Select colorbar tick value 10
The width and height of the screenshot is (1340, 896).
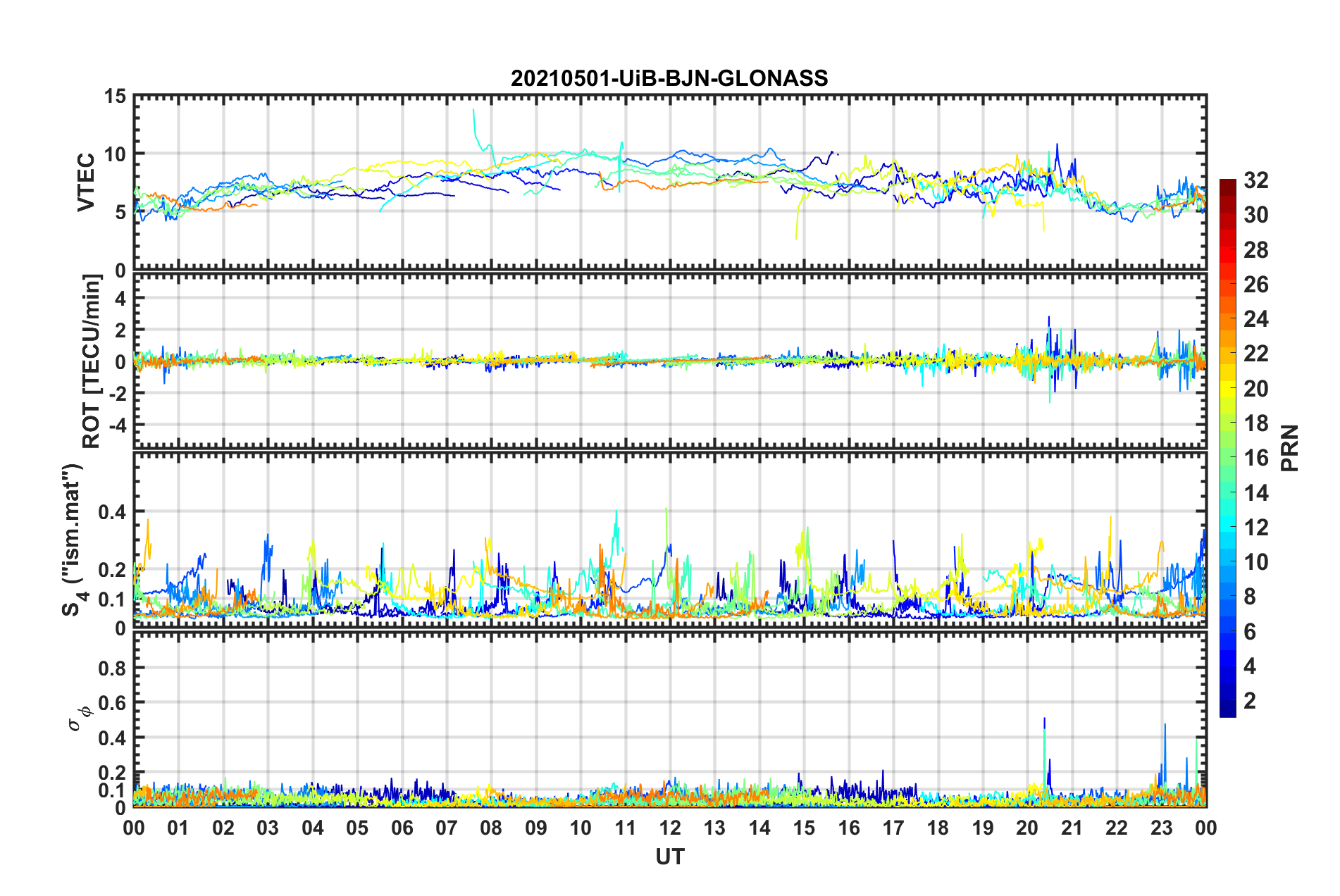(1255, 561)
